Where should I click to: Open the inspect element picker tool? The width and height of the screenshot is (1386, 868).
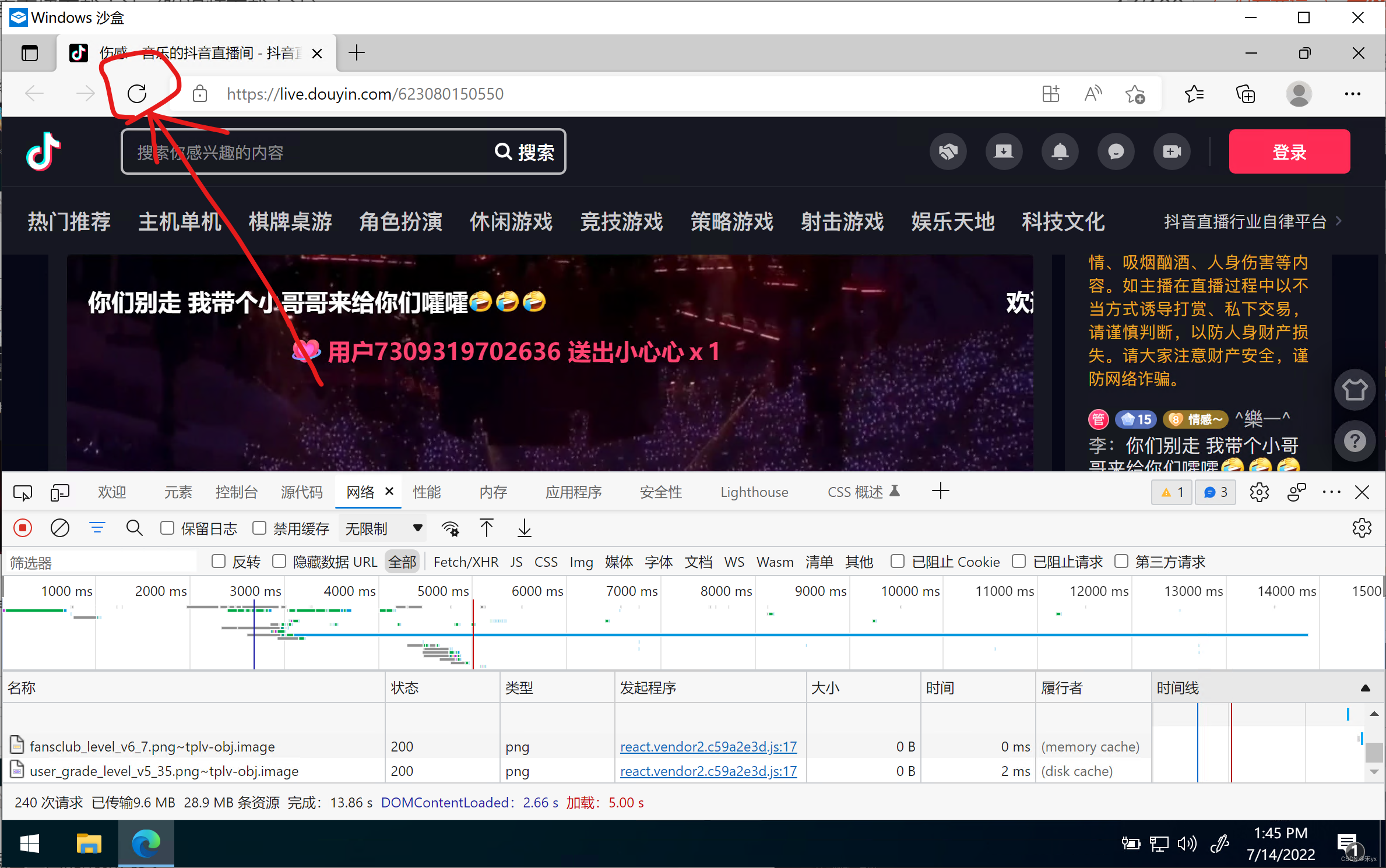point(22,493)
